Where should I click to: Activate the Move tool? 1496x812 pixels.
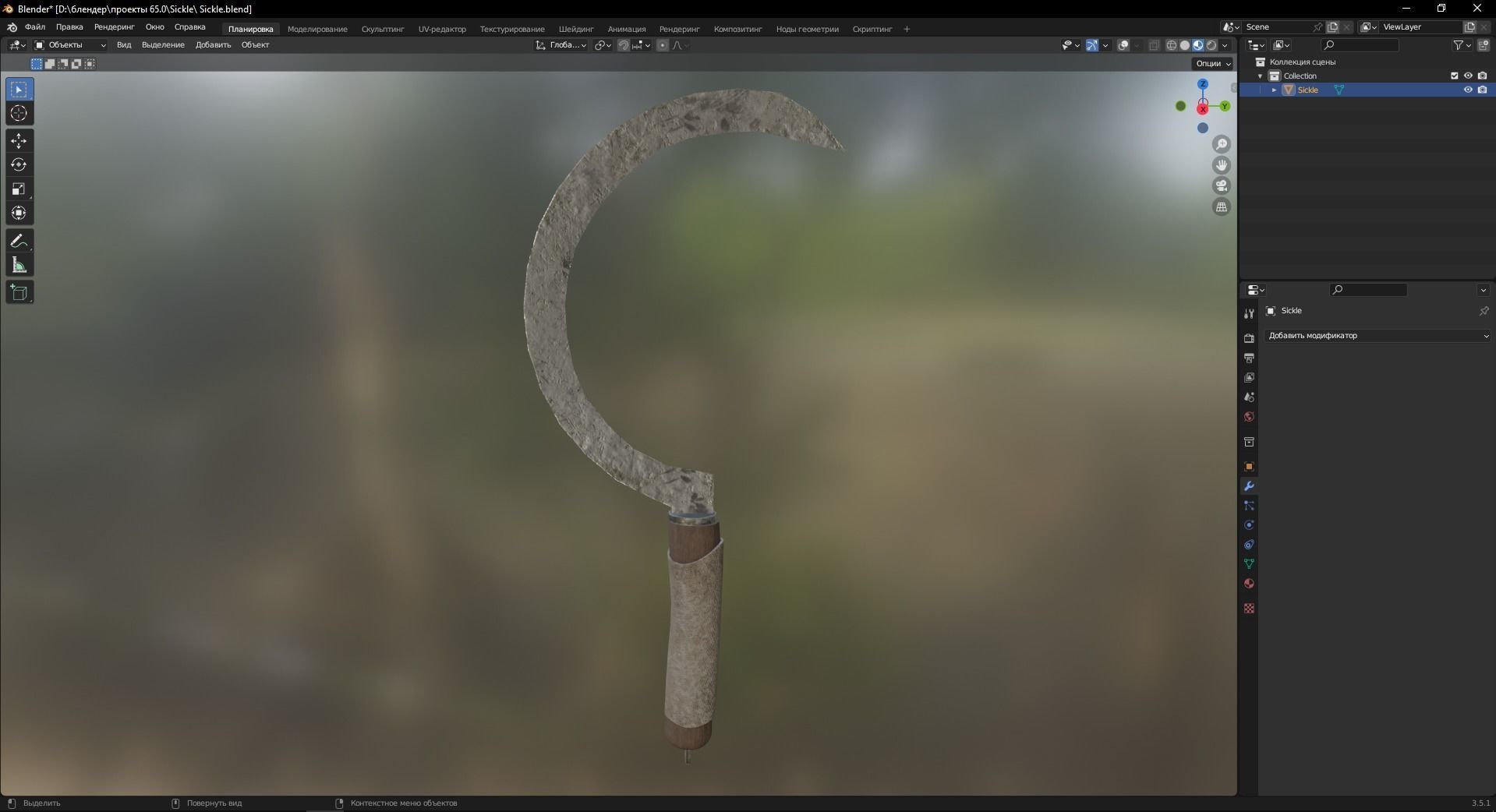[19, 141]
